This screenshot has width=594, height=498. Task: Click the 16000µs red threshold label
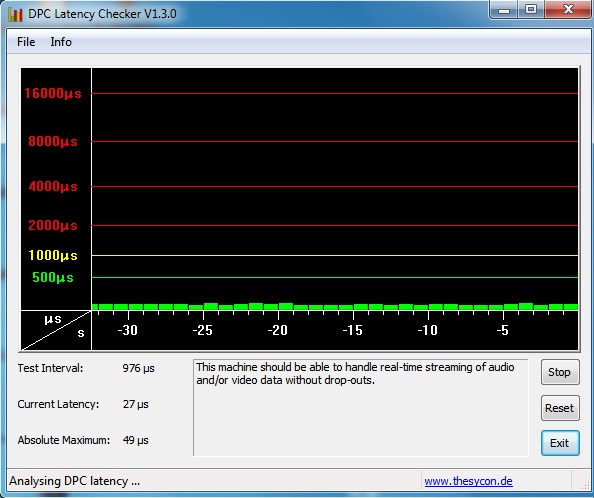(53, 93)
